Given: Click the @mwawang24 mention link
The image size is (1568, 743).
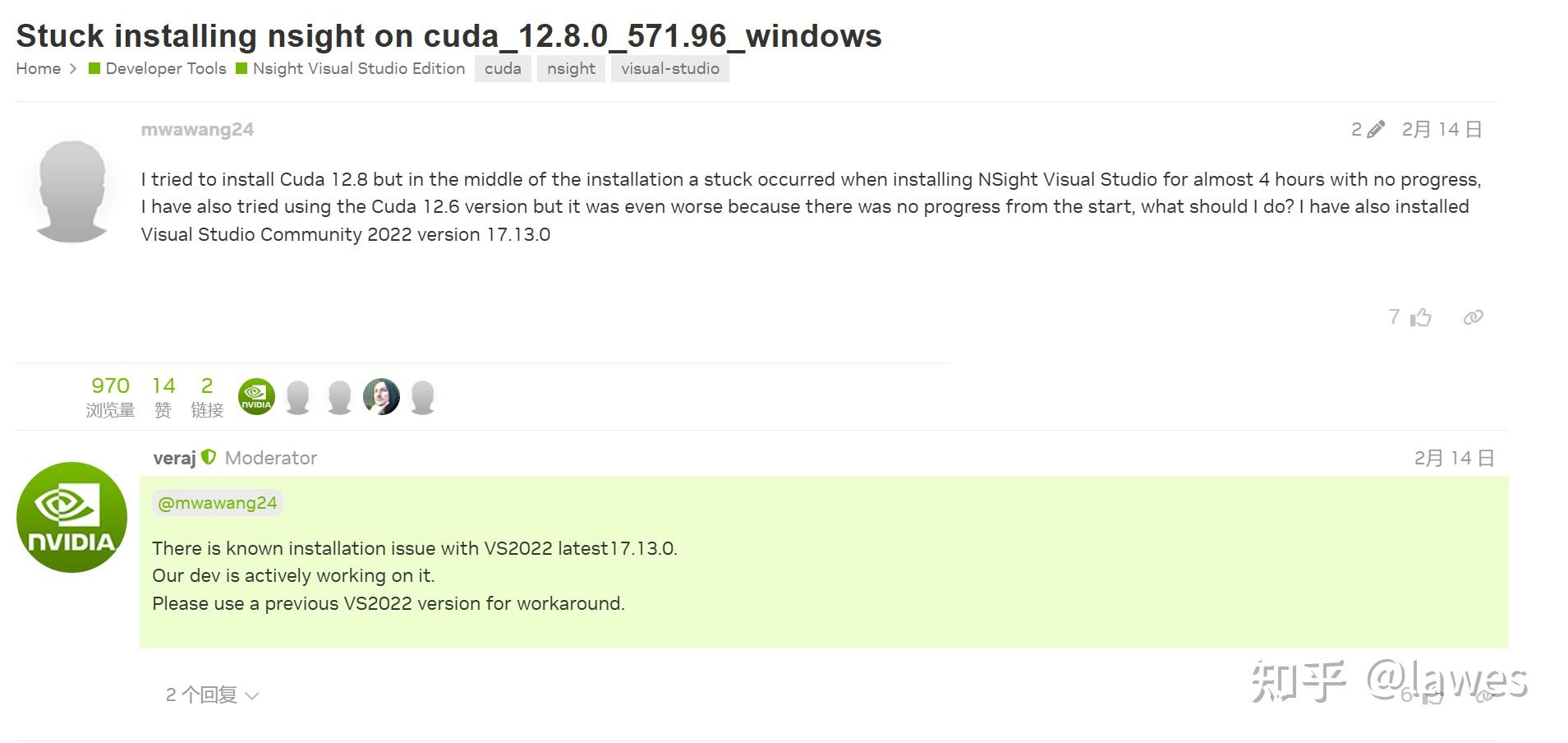Looking at the screenshot, I should (x=217, y=502).
